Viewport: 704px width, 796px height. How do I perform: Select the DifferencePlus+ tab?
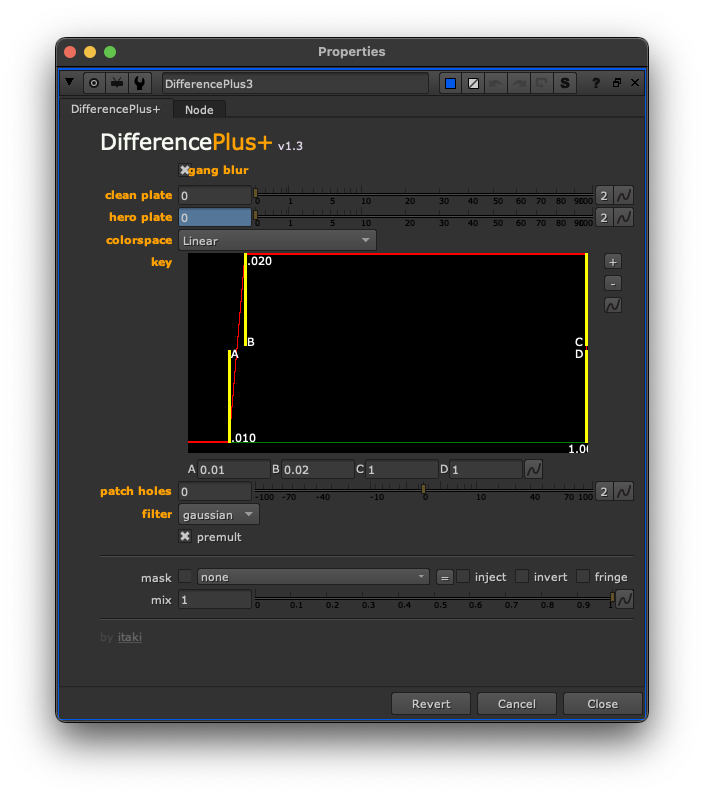tap(116, 109)
